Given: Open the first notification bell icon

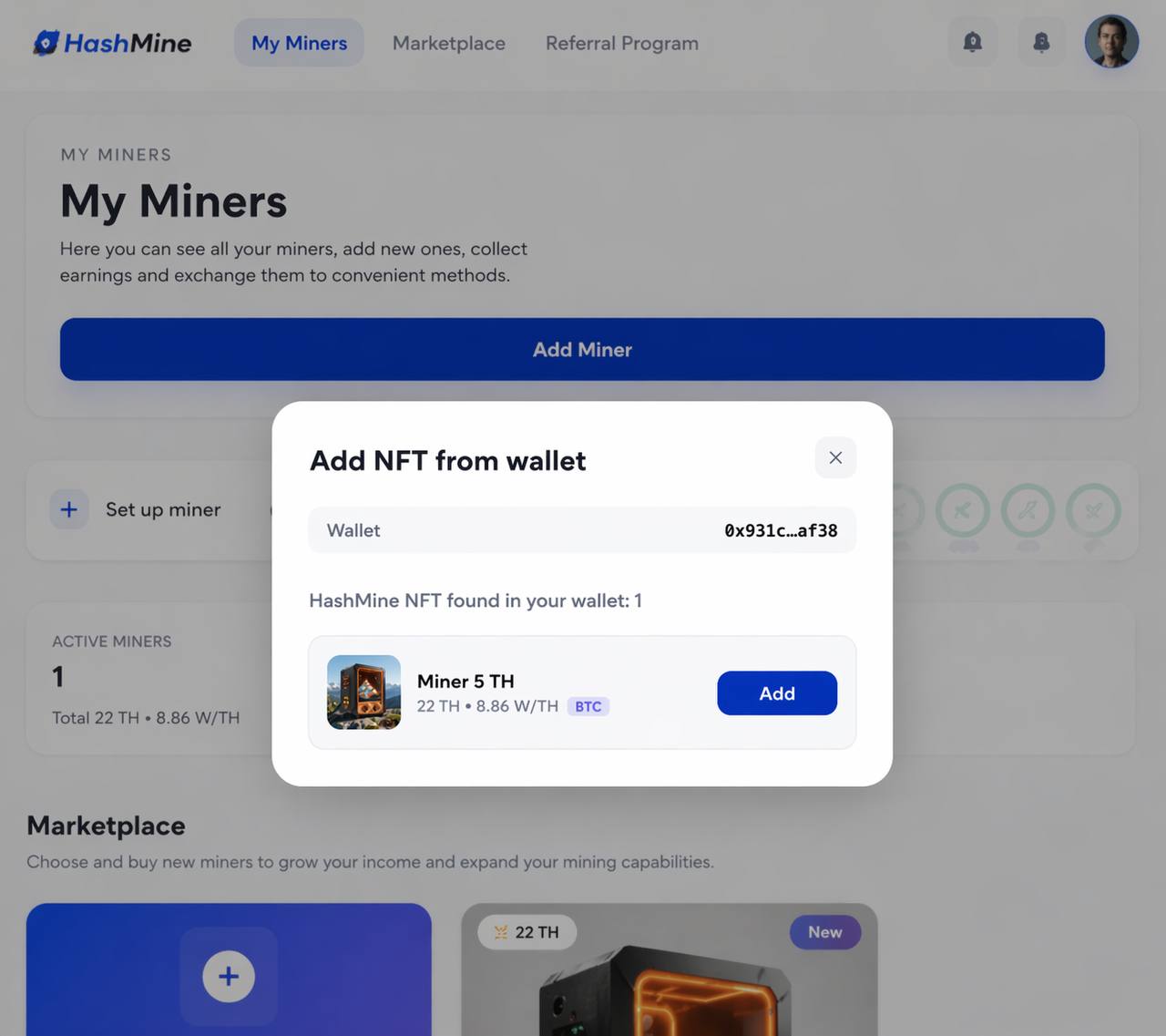Looking at the screenshot, I should (973, 42).
